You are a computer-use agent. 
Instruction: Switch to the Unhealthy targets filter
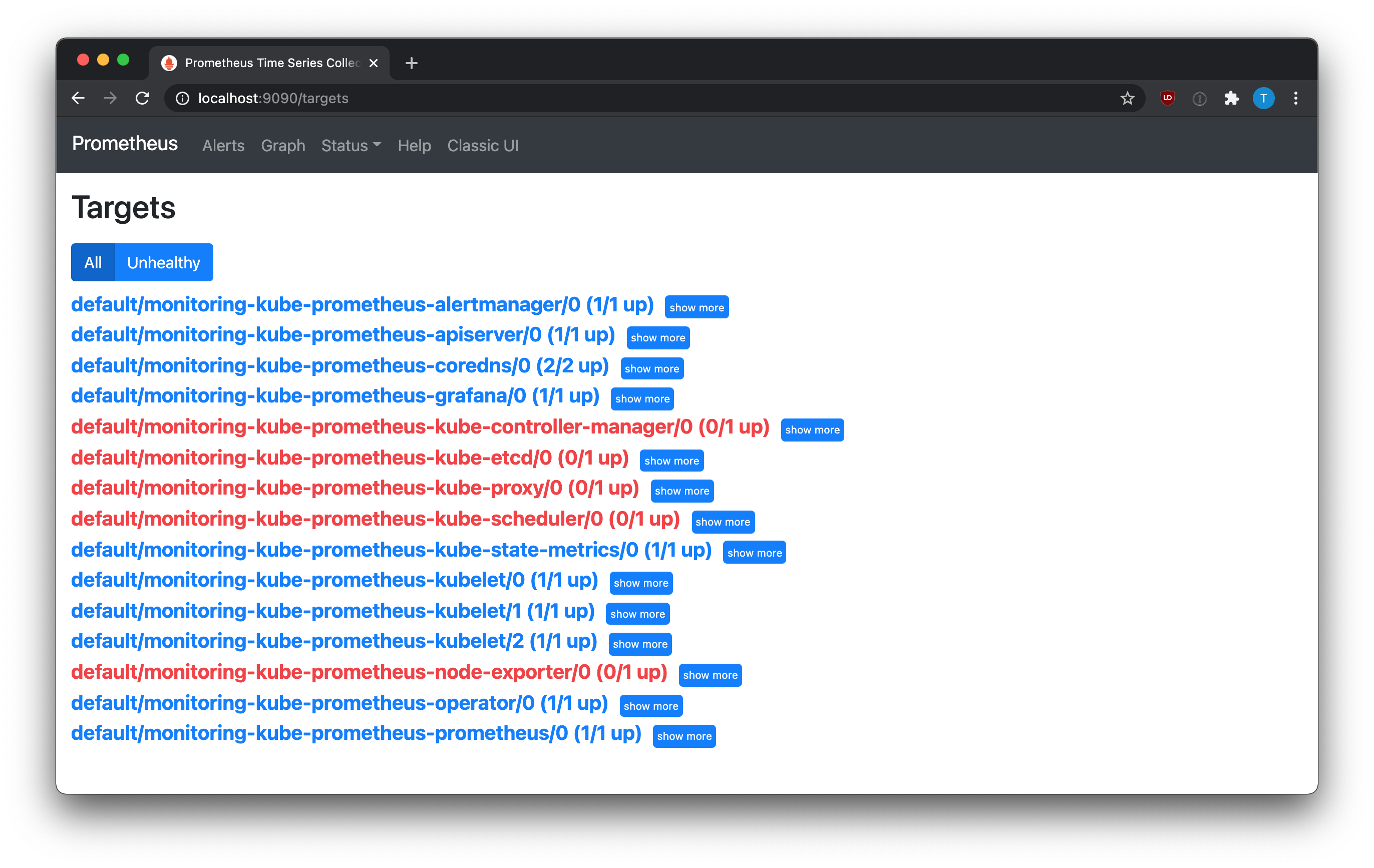coord(163,262)
